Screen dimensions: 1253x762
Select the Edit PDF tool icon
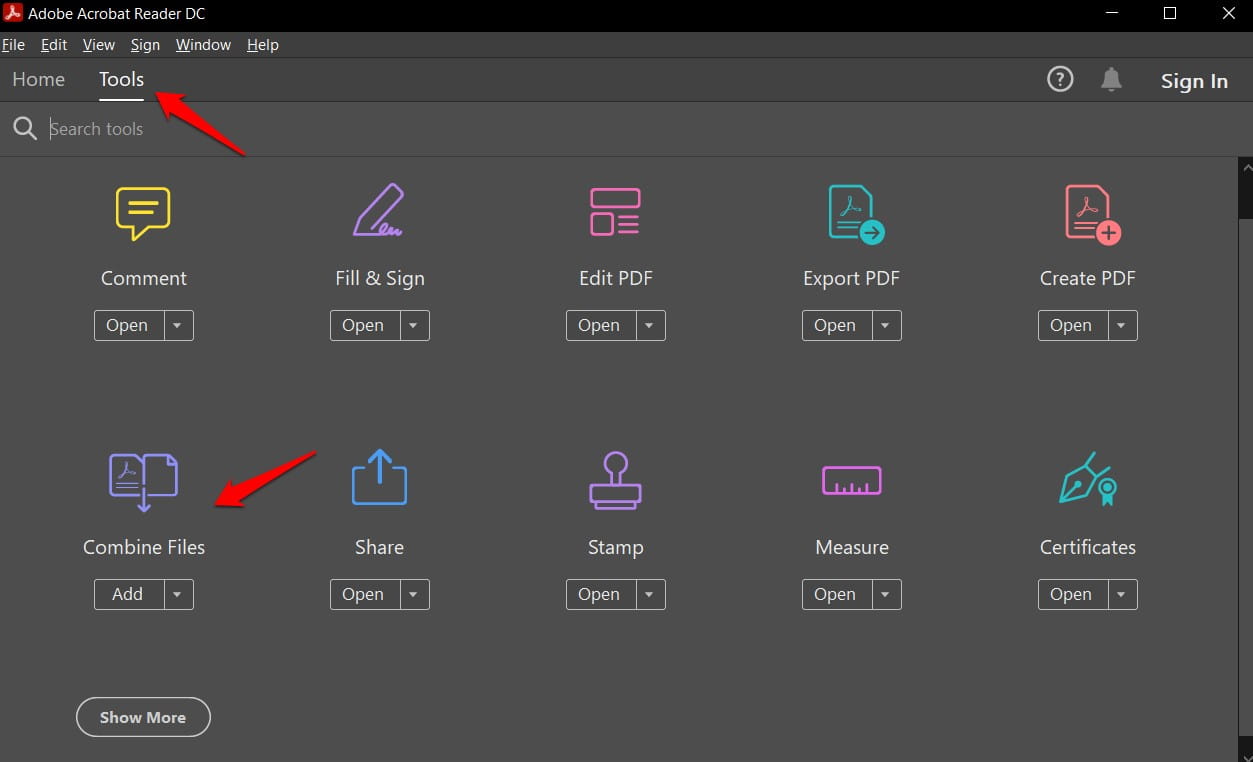615,212
